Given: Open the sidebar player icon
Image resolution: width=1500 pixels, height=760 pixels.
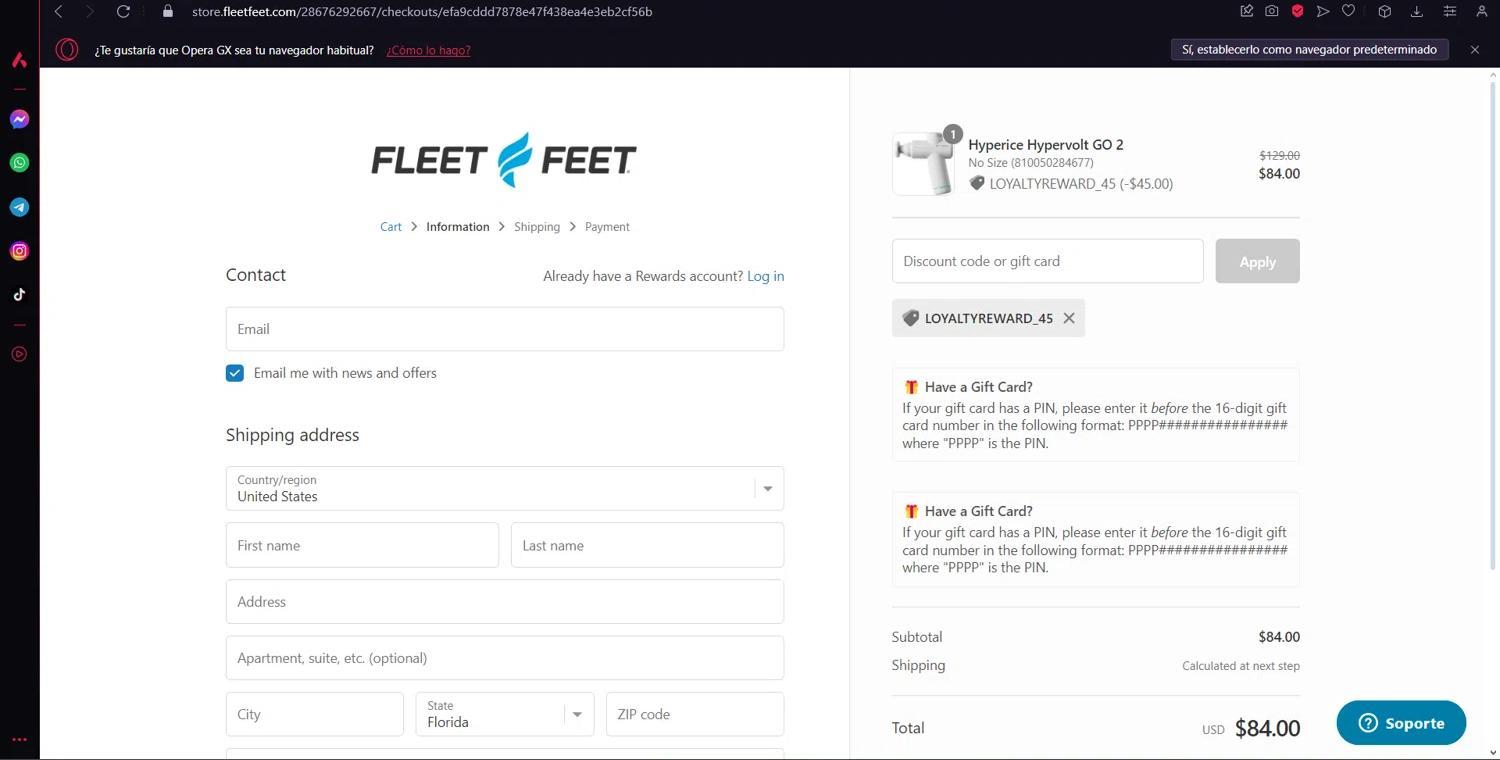Looking at the screenshot, I should pos(19,354).
